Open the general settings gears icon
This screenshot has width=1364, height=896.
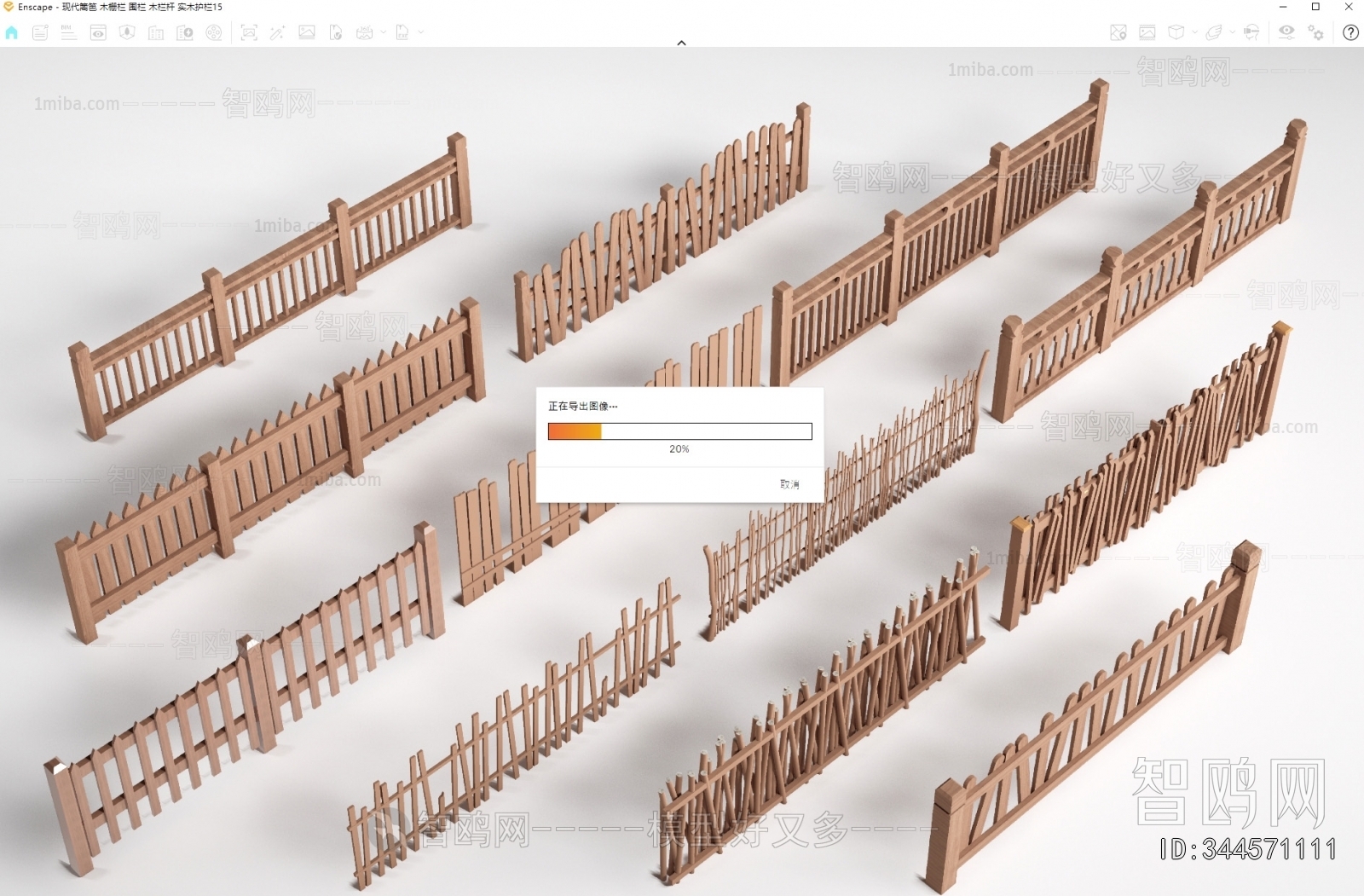1316,33
